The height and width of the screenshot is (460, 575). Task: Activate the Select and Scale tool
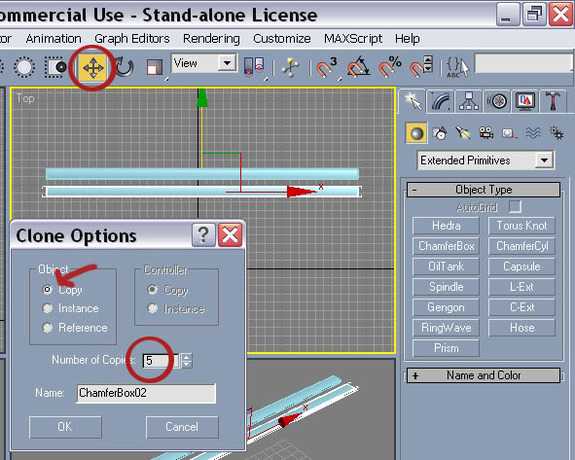click(154, 68)
